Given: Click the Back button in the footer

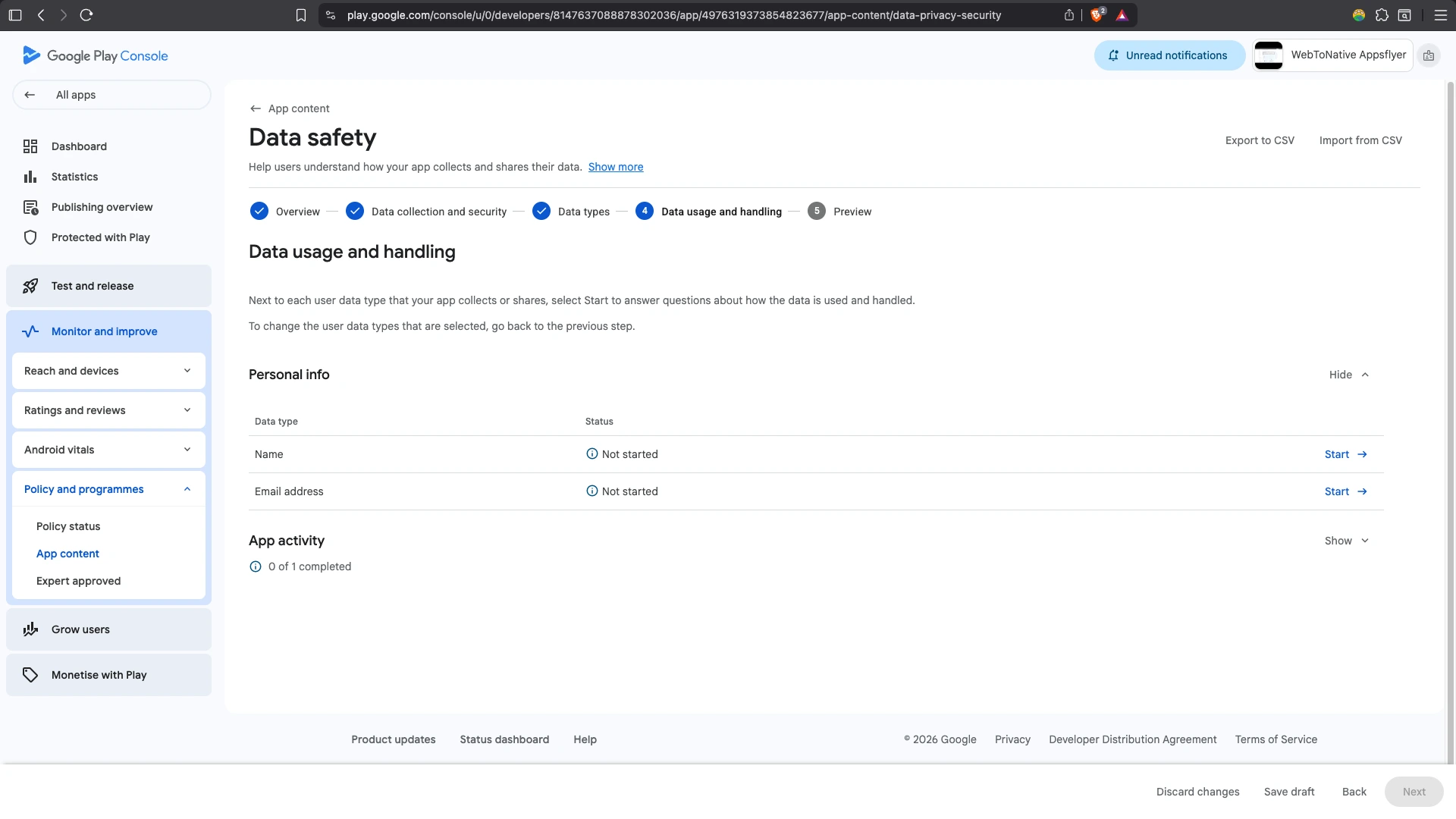Looking at the screenshot, I should tap(1354, 792).
